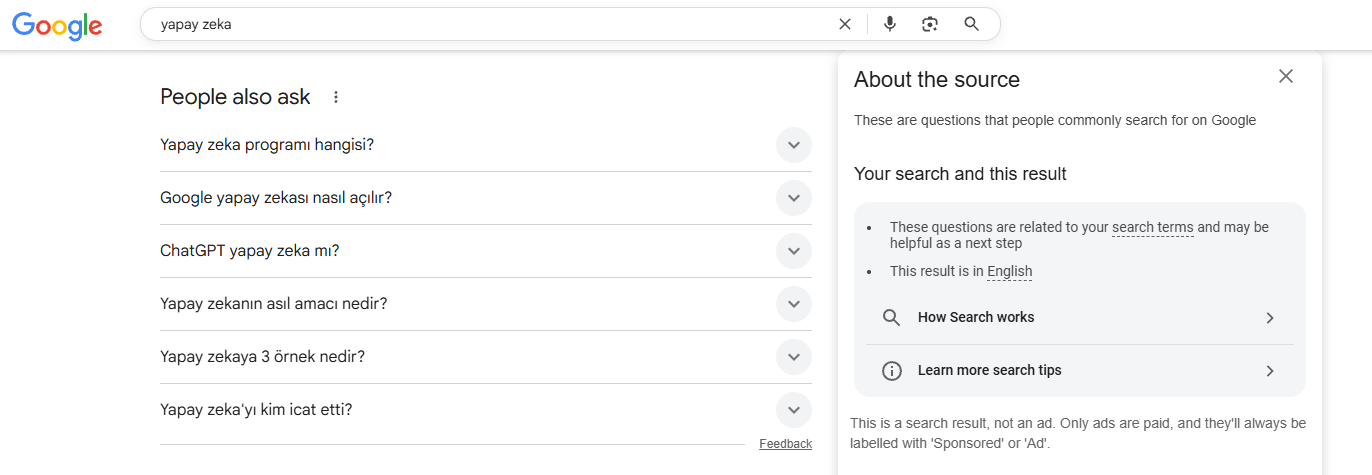
Task: Click the underlined 'English' language link
Action: pyautogui.click(x=1009, y=271)
